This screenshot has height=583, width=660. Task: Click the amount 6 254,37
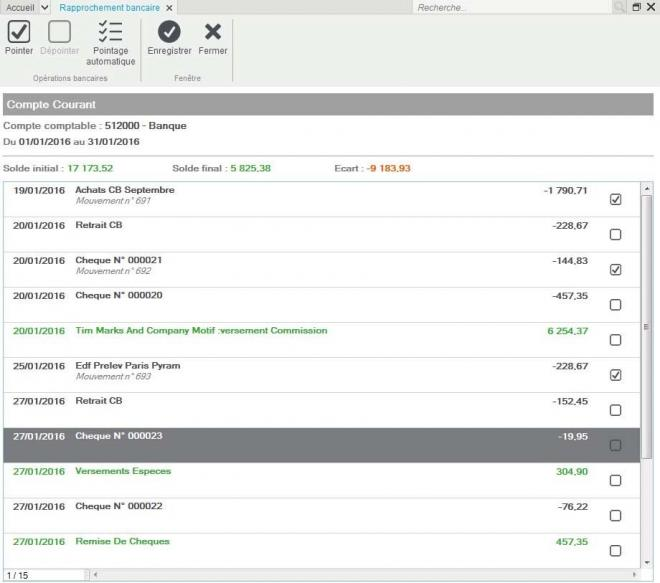567,331
